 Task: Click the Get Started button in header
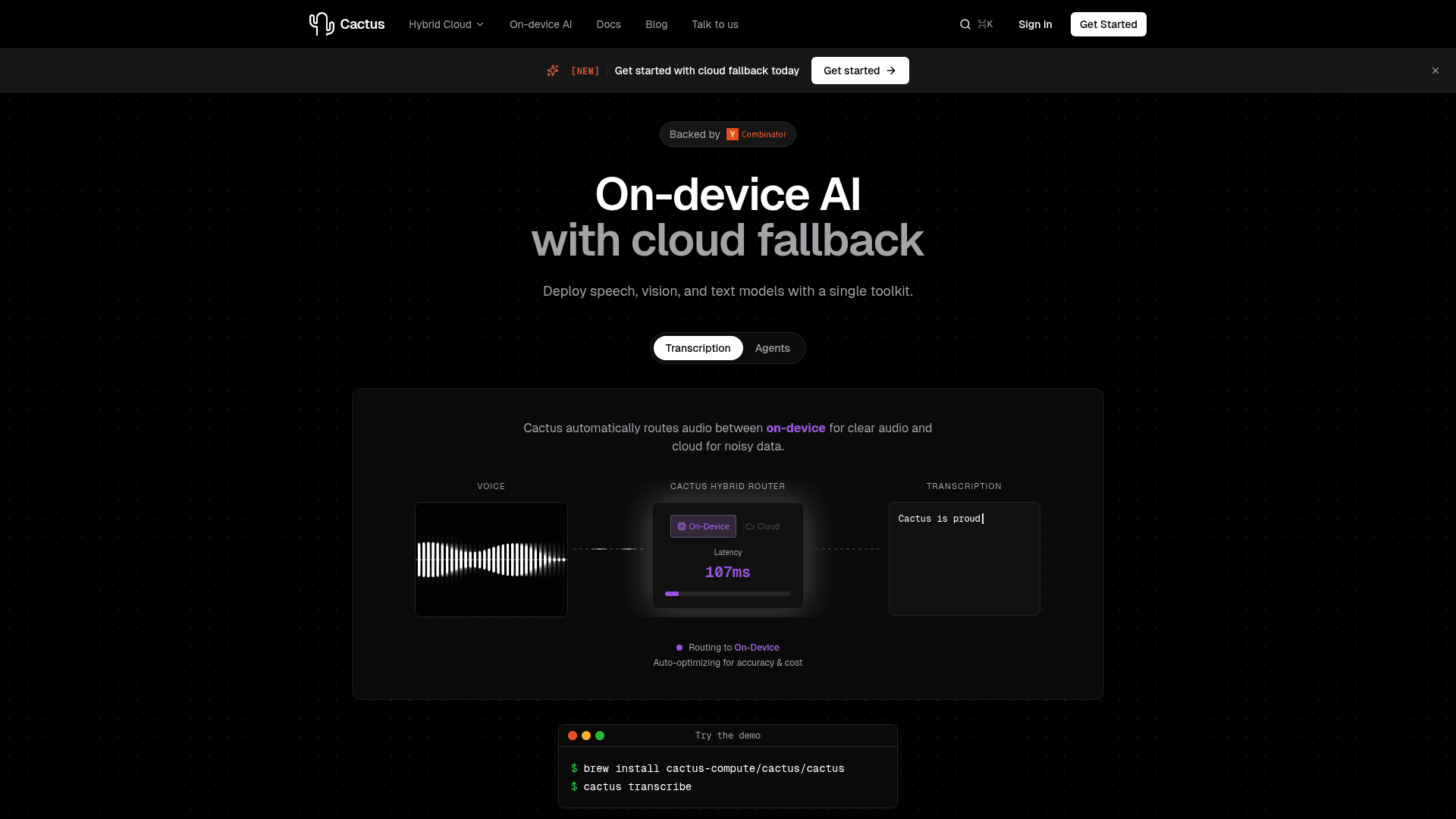[x=1109, y=24]
